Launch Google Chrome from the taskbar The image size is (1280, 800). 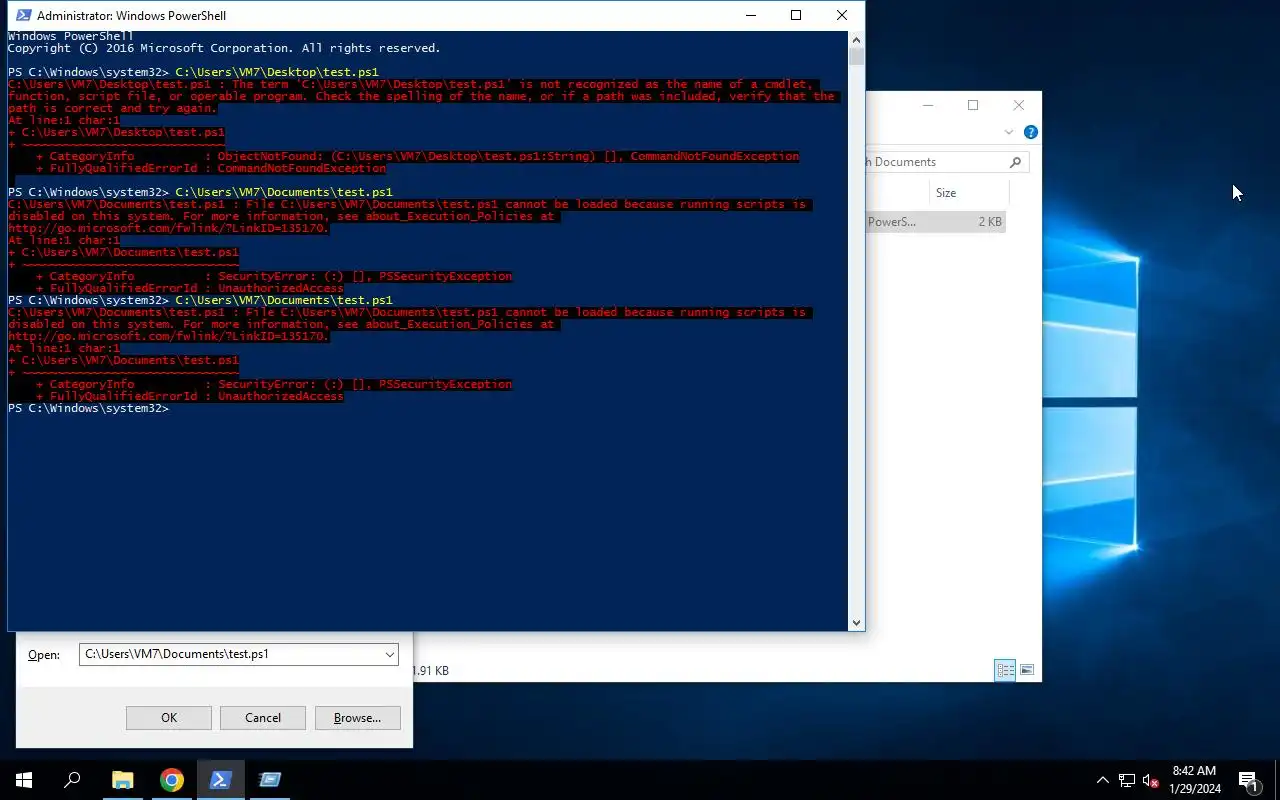172,780
